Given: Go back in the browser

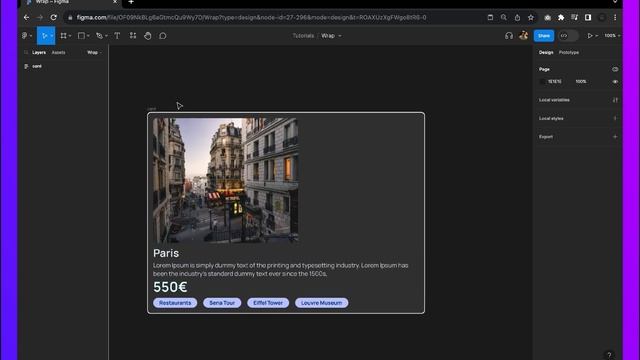Looking at the screenshot, I should click(27, 18).
